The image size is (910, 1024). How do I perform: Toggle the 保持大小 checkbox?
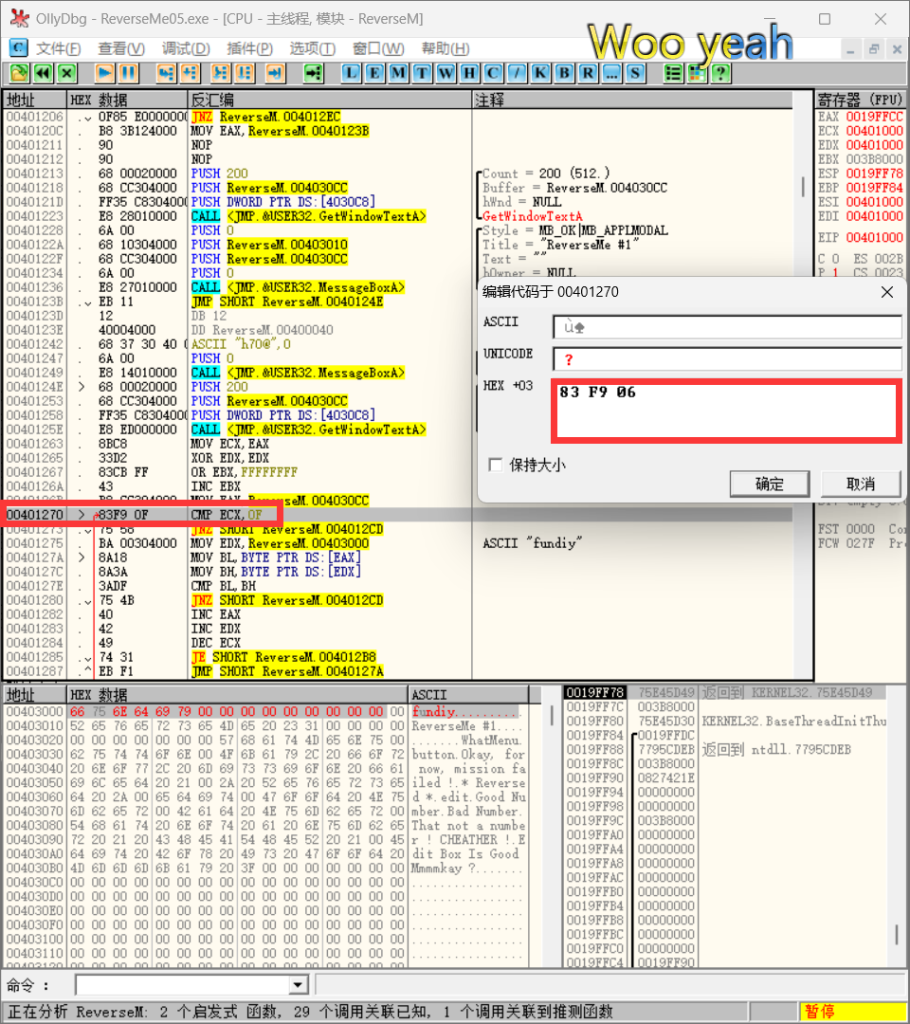tap(494, 465)
